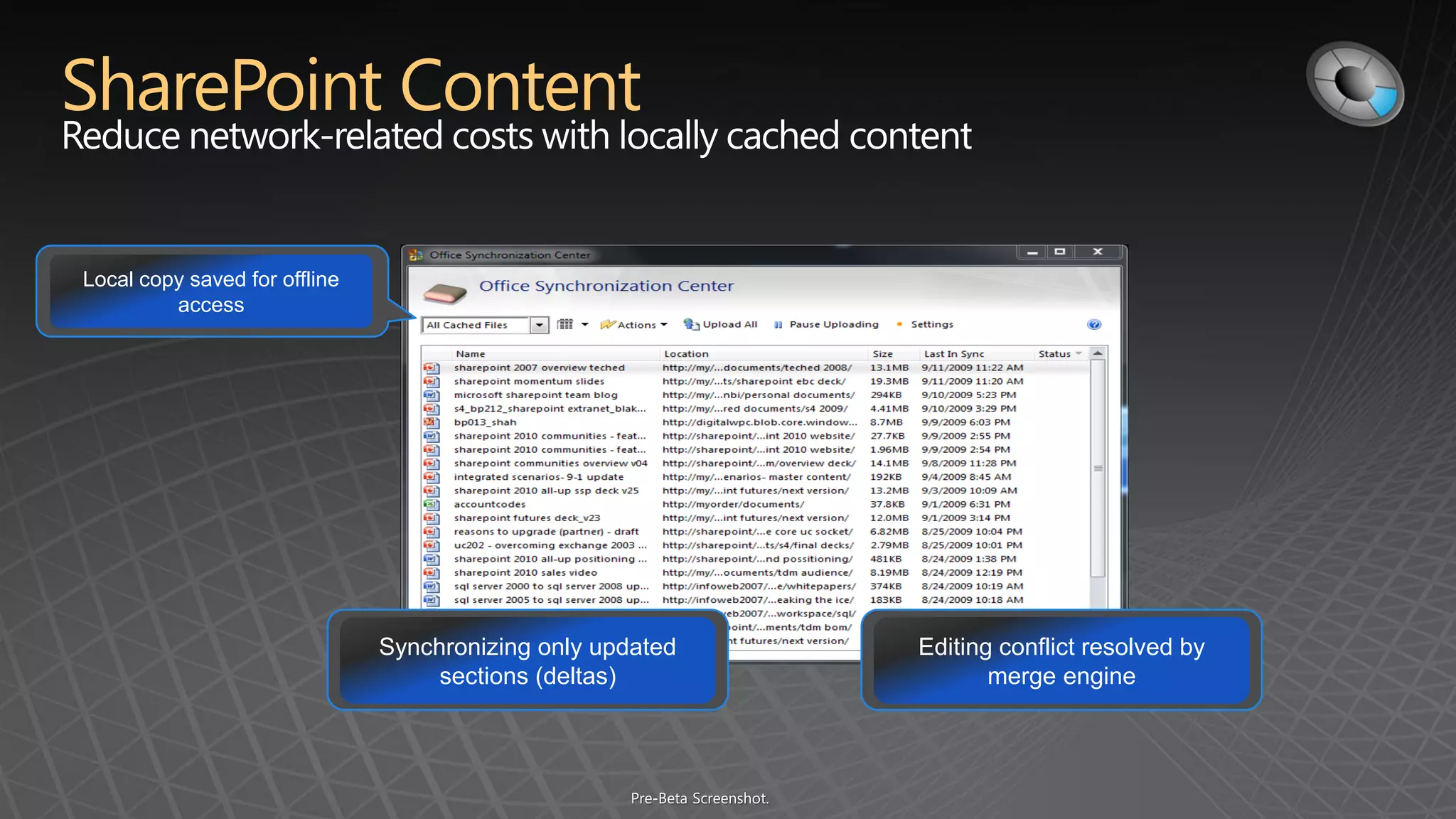This screenshot has width=1456, height=819.
Task: Click file icon for sharepoint momentum slides
Action: [x=432, y=381]
